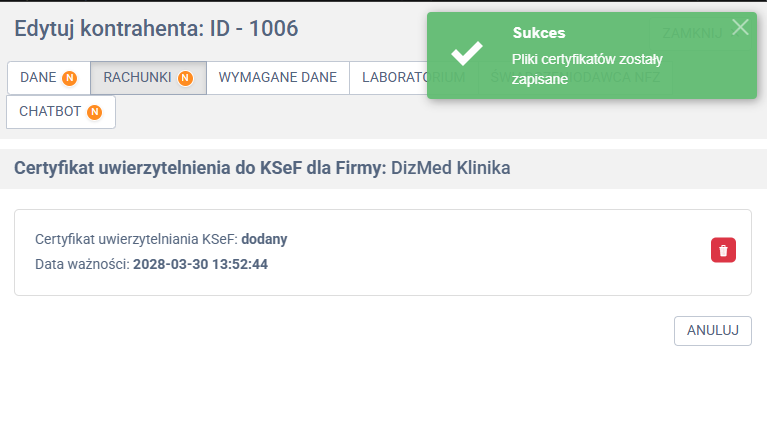The width and height of the screenshot is (767, 432).
Task: Open the DANE tab
Action: pos(38,78)
